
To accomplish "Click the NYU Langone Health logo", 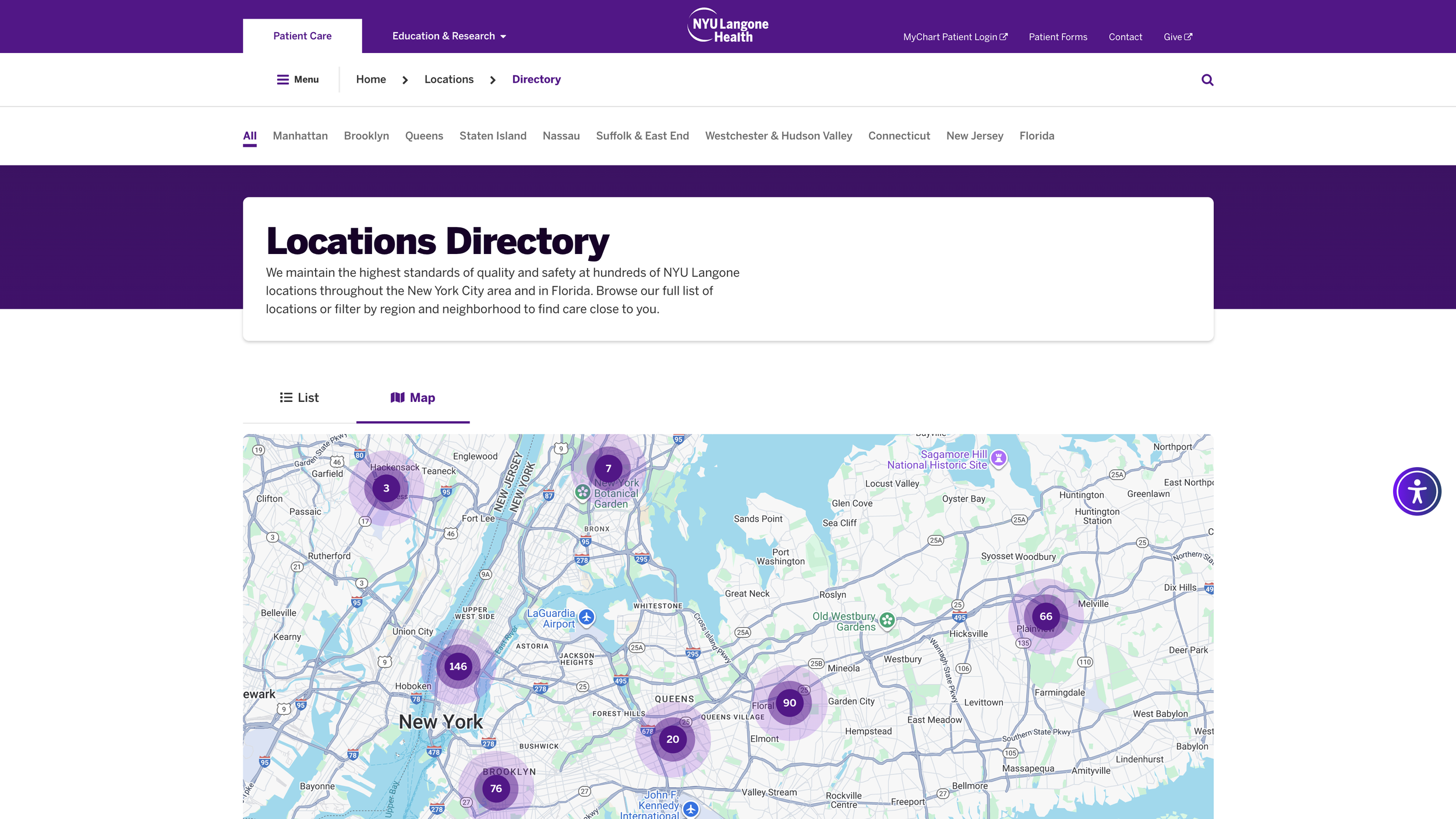I will (x=728, y=26).
